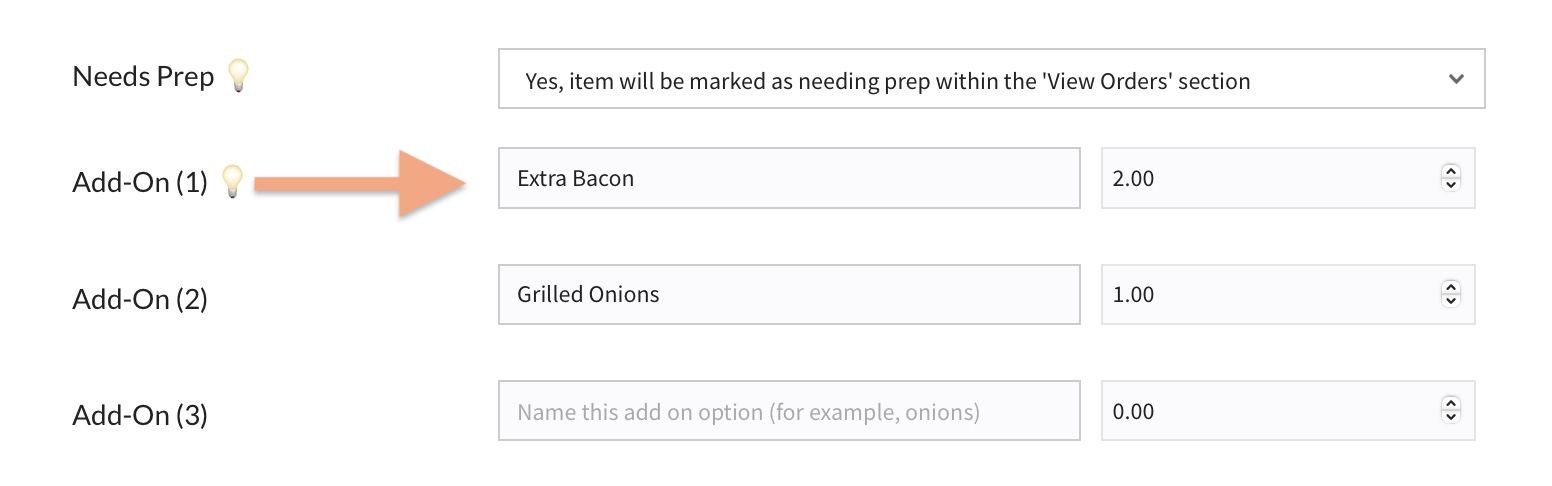Raise Add-On (3) price with up stepper
Screen dimensions: 1552x486
(x=1450, y=404)
